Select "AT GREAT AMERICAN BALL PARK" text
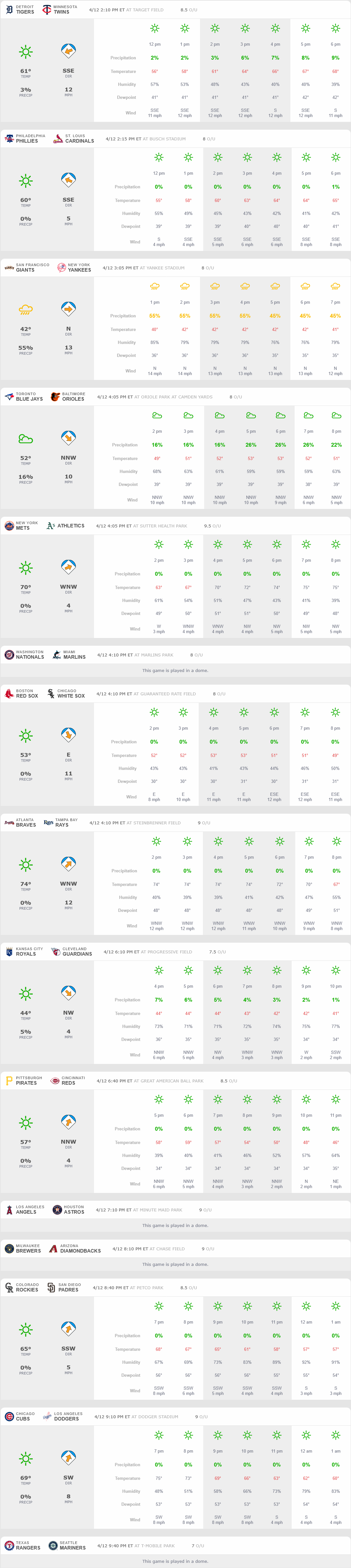This screenshot has height=1568, width=351. tap(169, 1081)
